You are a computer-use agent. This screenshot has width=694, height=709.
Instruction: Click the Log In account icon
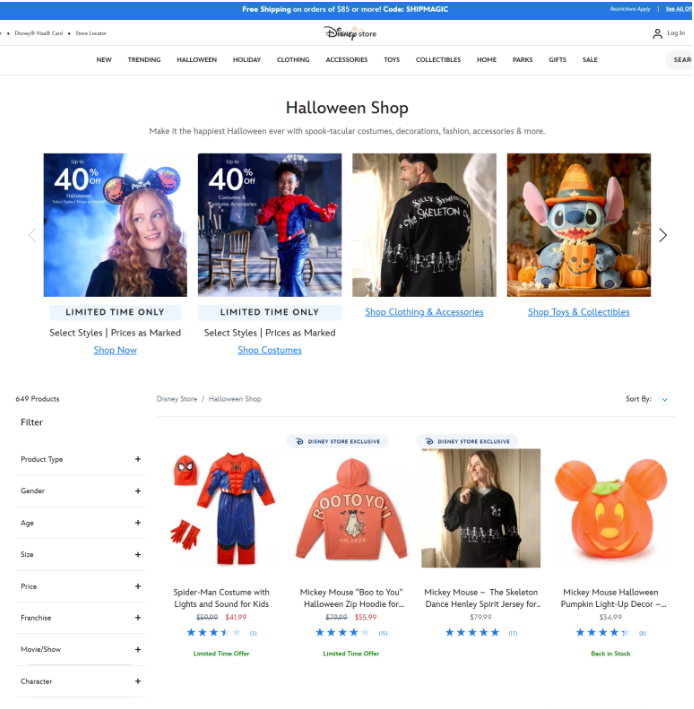coord(657,33)
